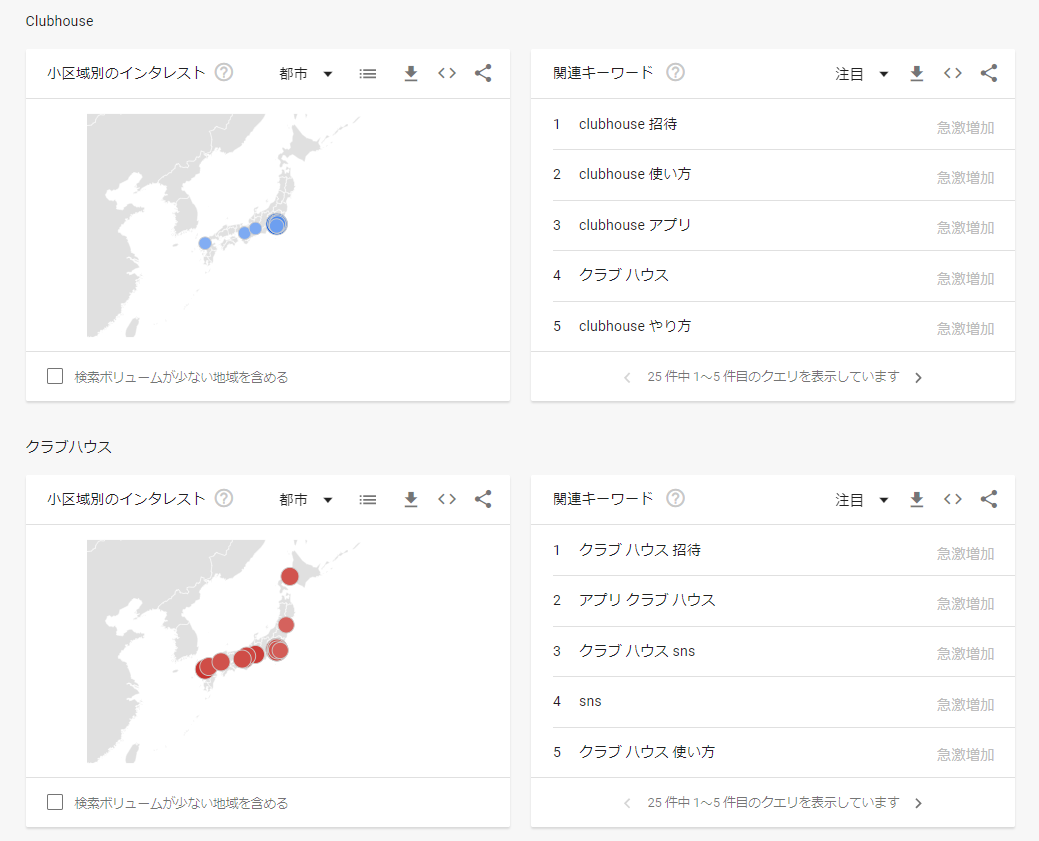Open the 都市 dropdown in the Clubhouse section
This screenshot has width=1039, height=841.
pyautogui.click(x=305, y=74)
